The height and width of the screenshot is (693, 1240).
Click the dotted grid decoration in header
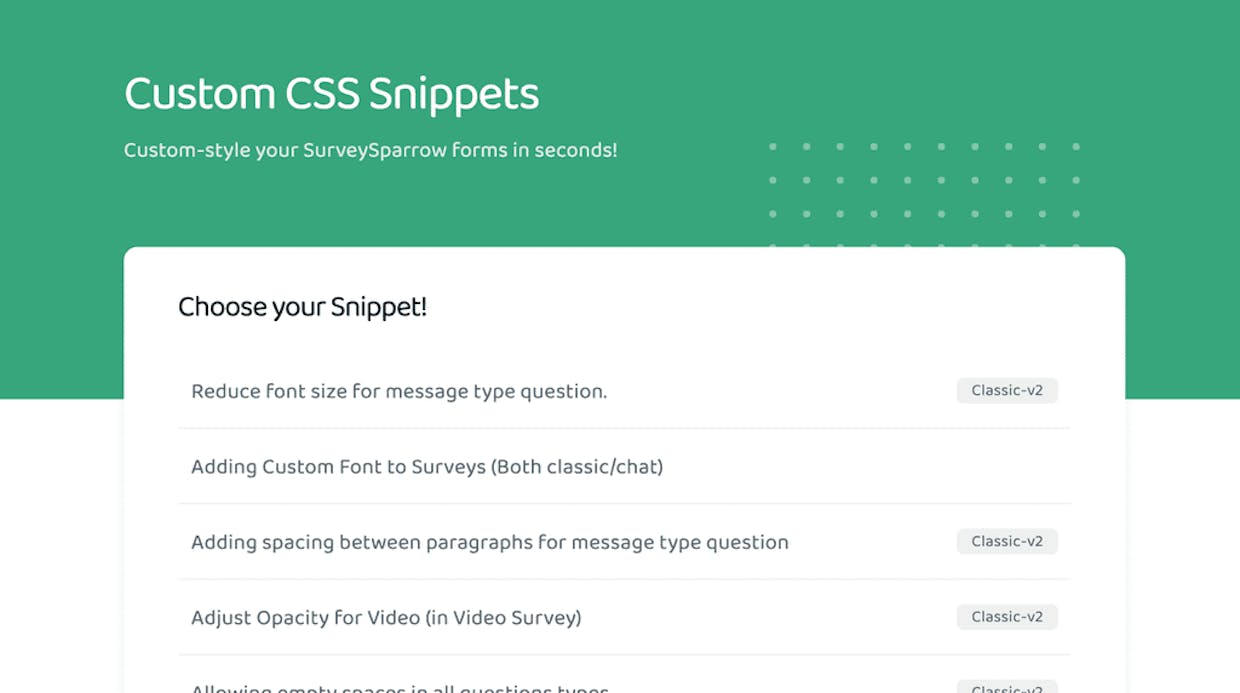(x=925, y=196)
